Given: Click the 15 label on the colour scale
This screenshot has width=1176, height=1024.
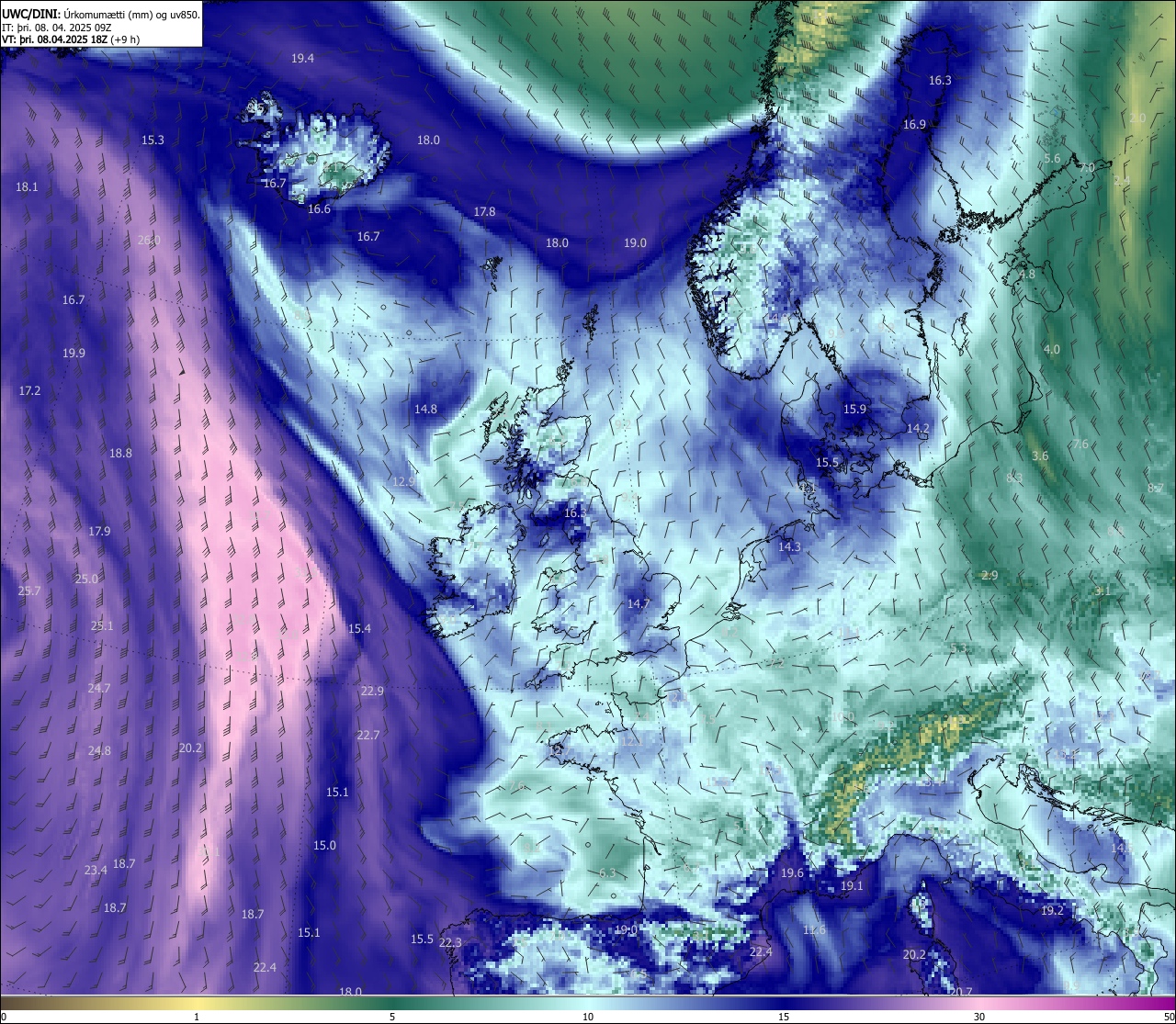Looking at the screenshot, I should point(784,1017).
